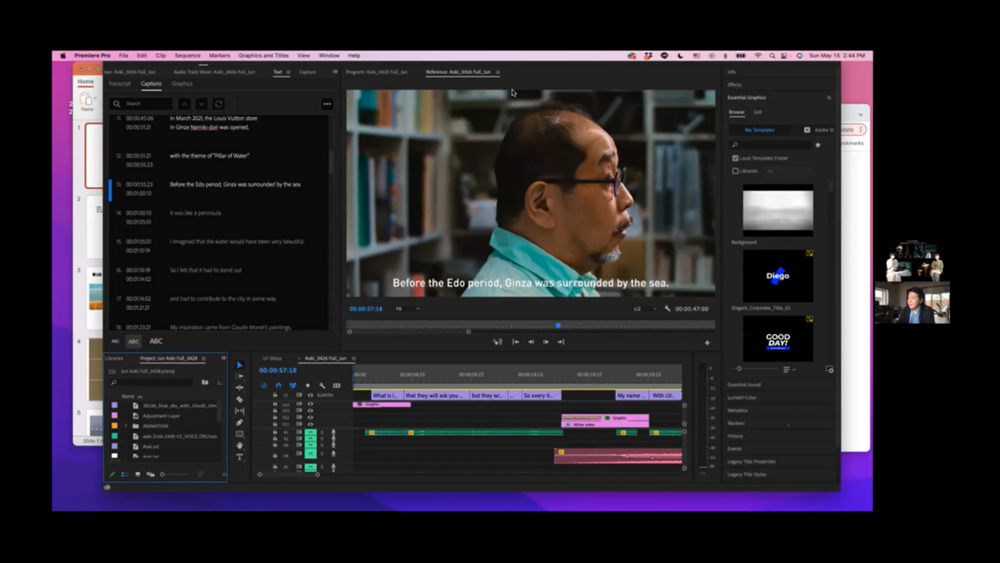Favorite templates using the star icon
1000x563 pixels.
pyautogui.click(x=817, y=145)
